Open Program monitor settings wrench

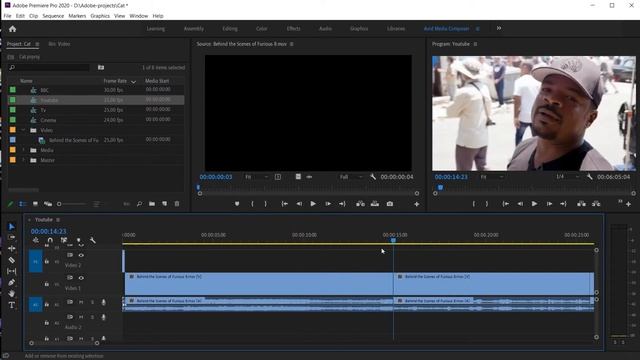click(x=589, y=177)
